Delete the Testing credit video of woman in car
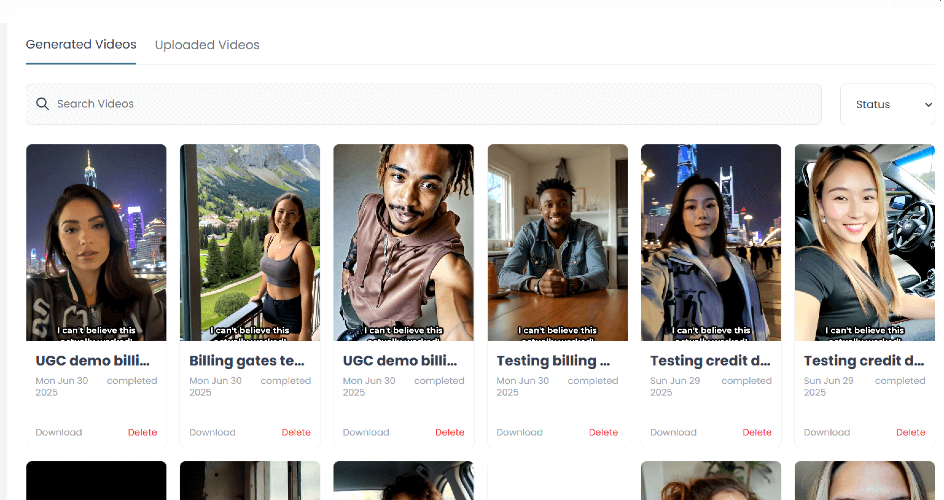The width and height of the screenshot is (944, 500). point(911,432)
